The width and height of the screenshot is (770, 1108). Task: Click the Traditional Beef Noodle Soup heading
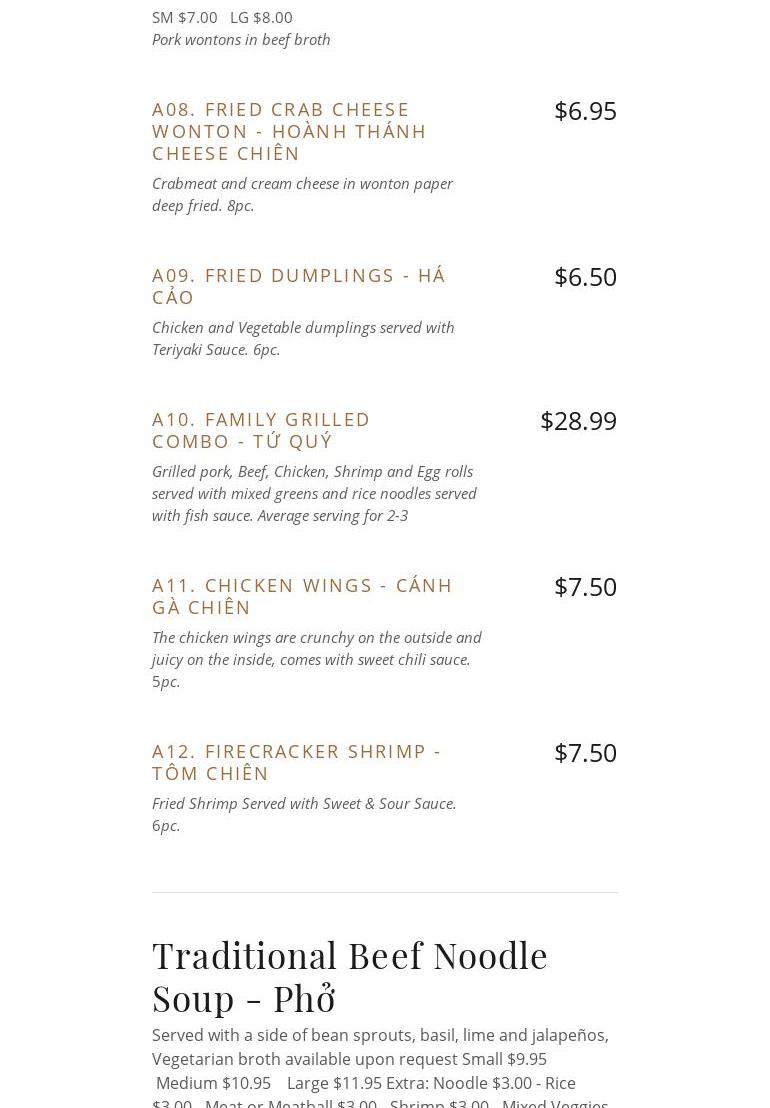coord(350,976)
